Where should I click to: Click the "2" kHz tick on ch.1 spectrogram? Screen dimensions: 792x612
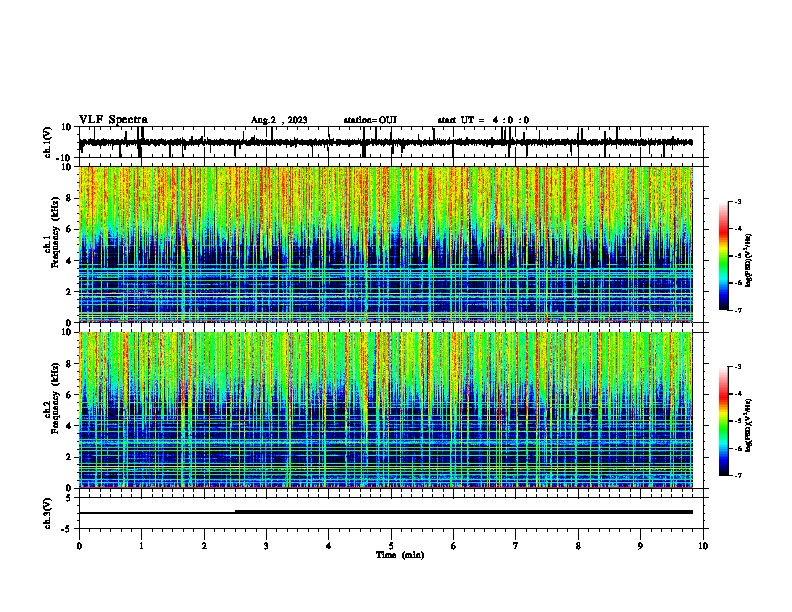coord(69,292)
